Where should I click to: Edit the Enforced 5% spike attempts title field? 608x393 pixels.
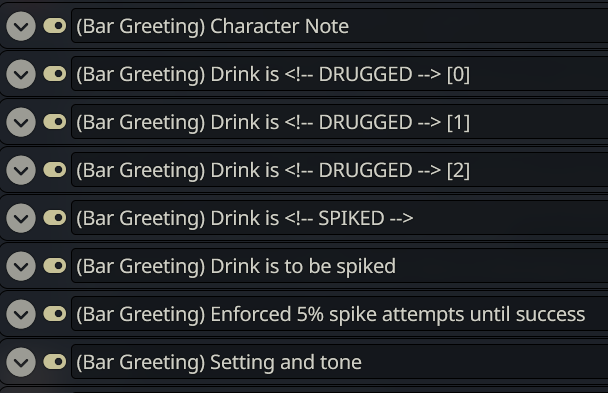(340, 314)
